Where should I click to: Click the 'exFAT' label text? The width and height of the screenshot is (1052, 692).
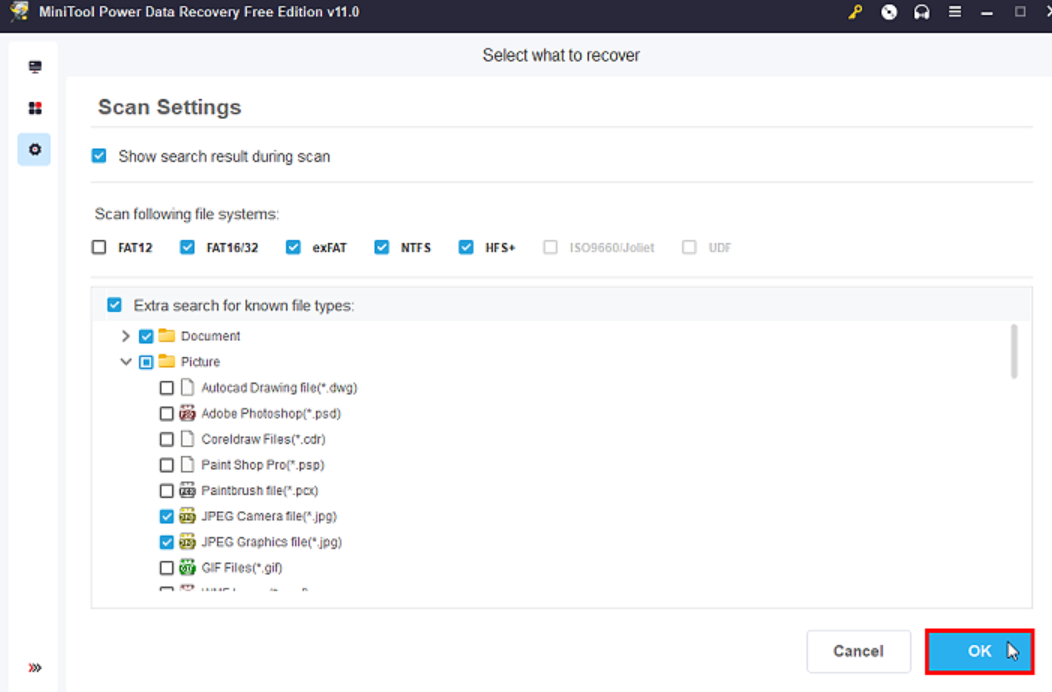tap(329, 248)
